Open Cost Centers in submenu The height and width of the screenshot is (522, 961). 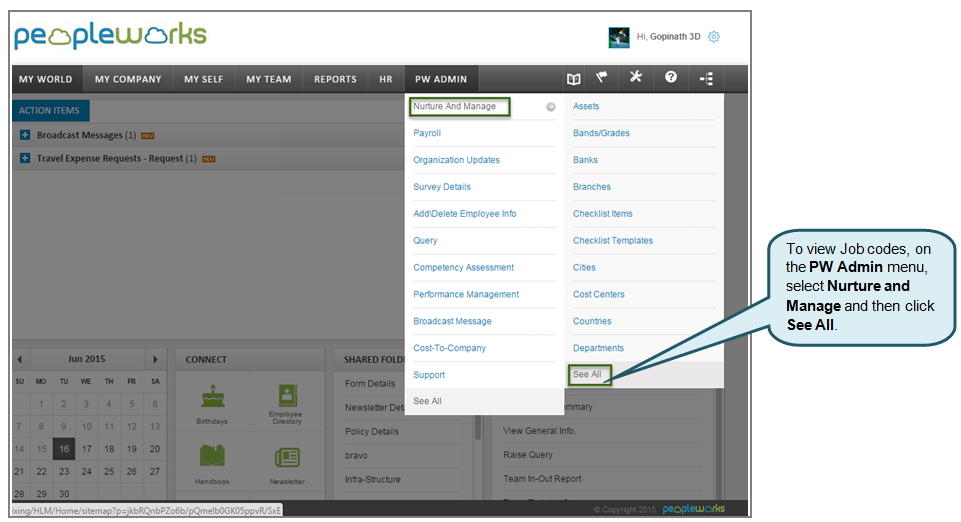(599, 295)
